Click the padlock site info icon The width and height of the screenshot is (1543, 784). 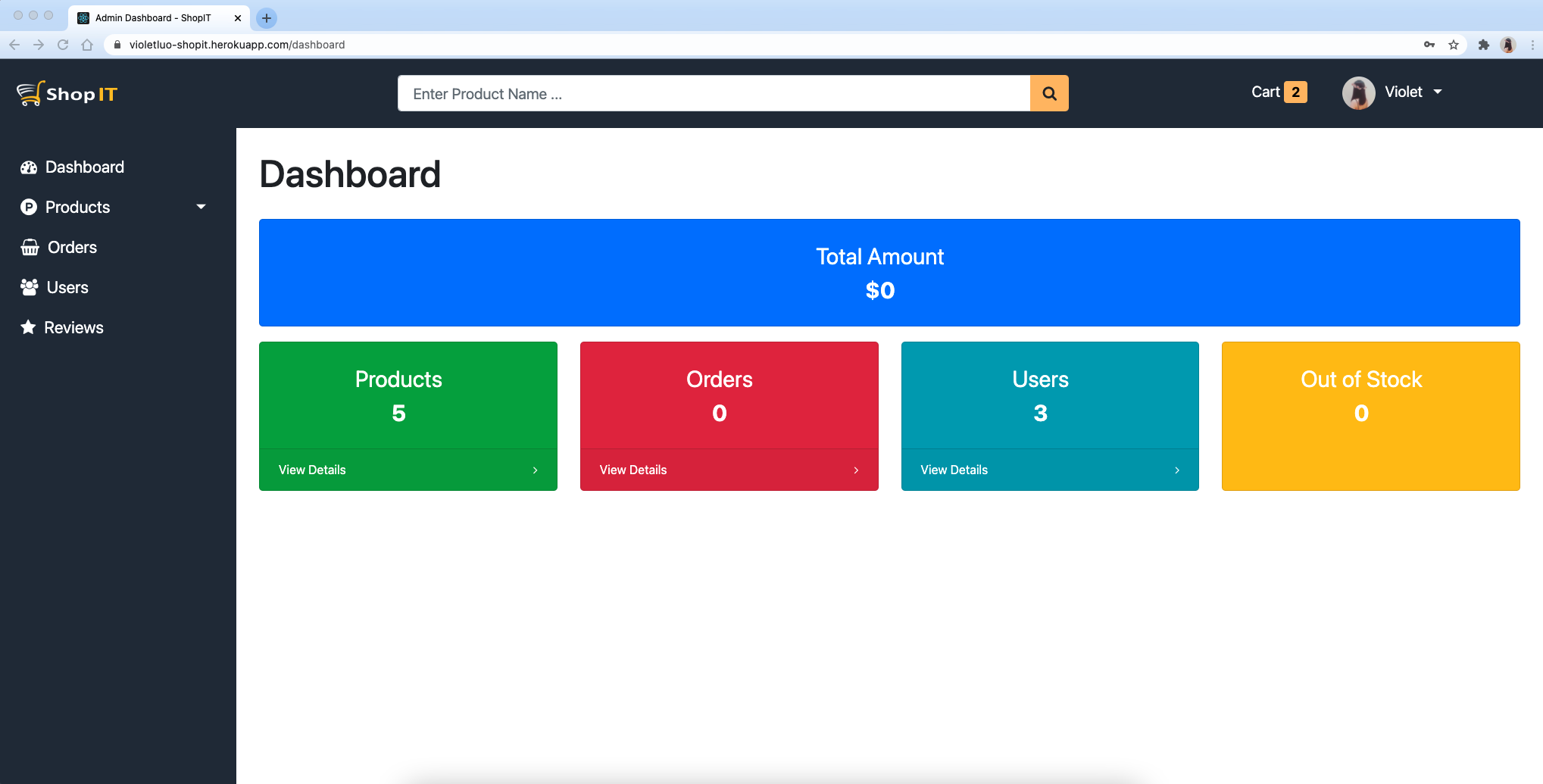[x=117, y=45]
